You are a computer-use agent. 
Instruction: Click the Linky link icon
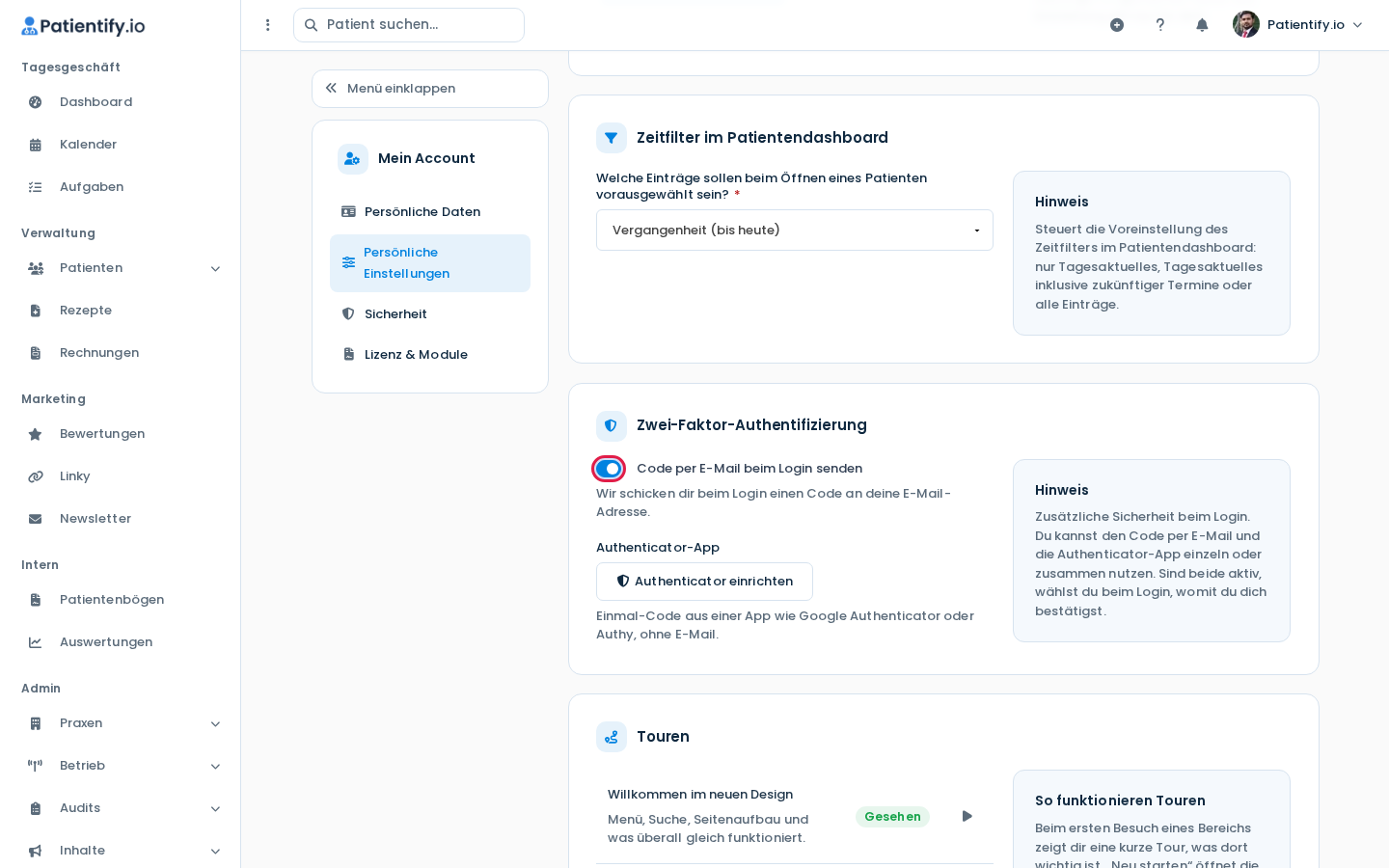click(x=36, y=476)
